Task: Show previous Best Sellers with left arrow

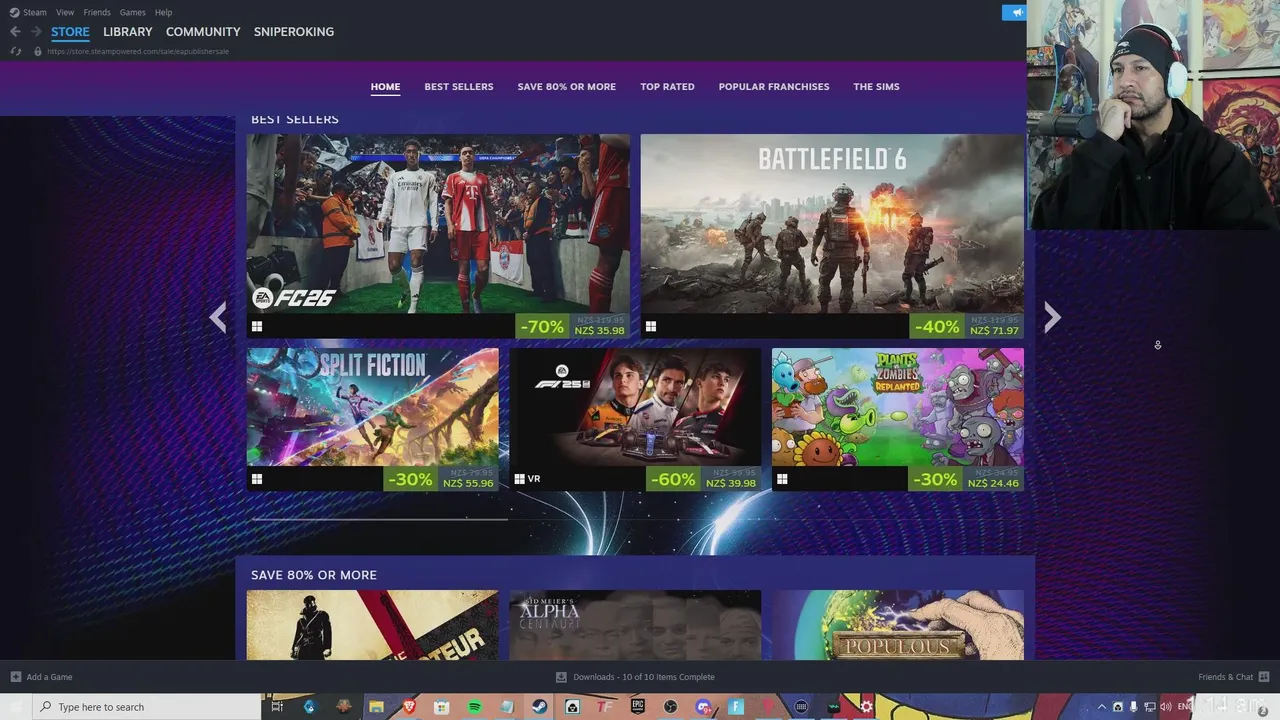Action: (x=218, y=318)
